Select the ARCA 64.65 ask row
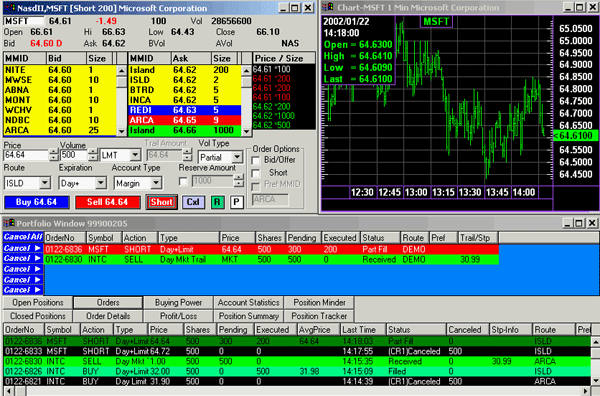This screenshot has width=600, height=396. point(185,120)
